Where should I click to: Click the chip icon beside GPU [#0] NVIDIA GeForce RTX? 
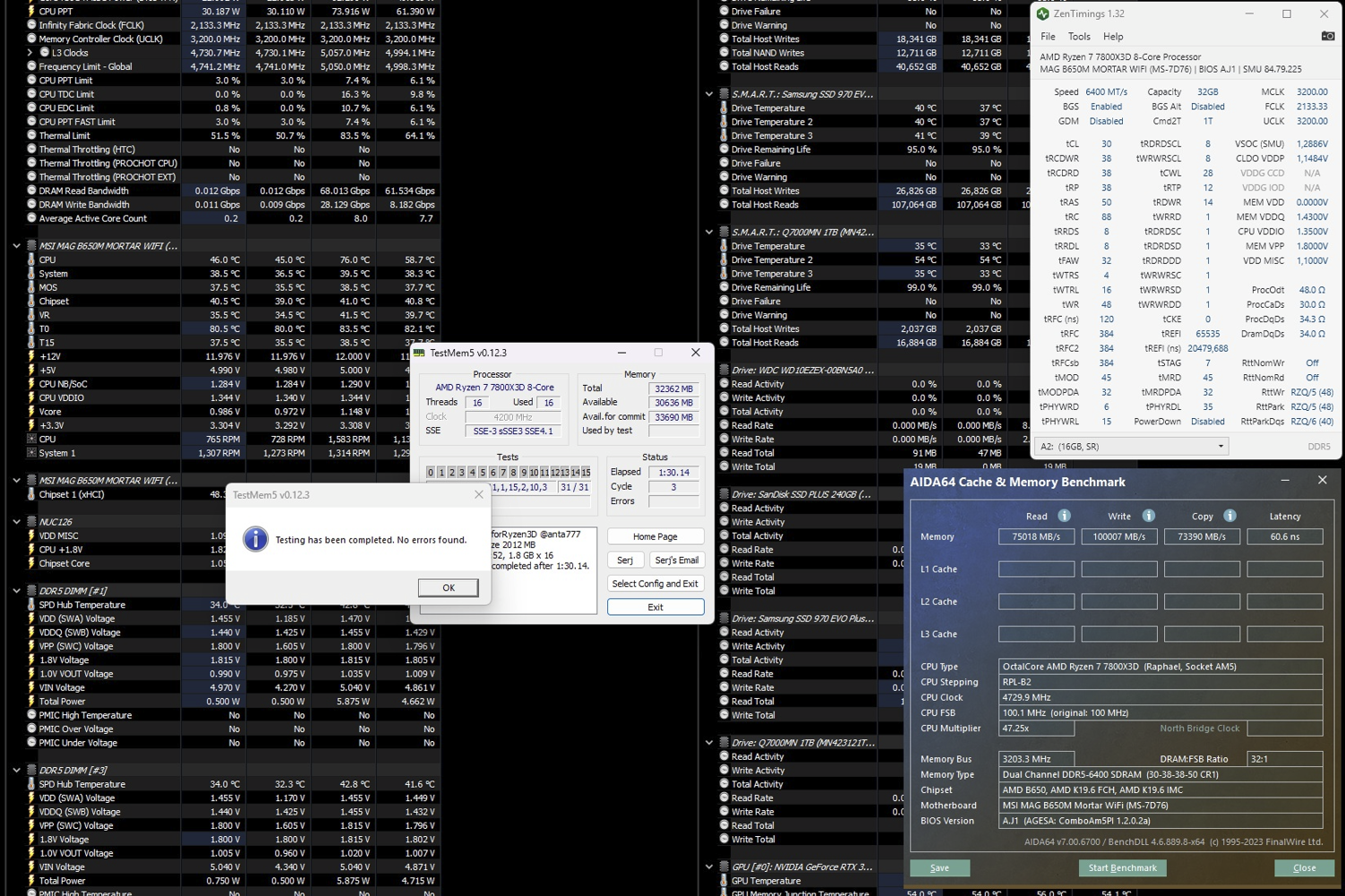(724, 866)
